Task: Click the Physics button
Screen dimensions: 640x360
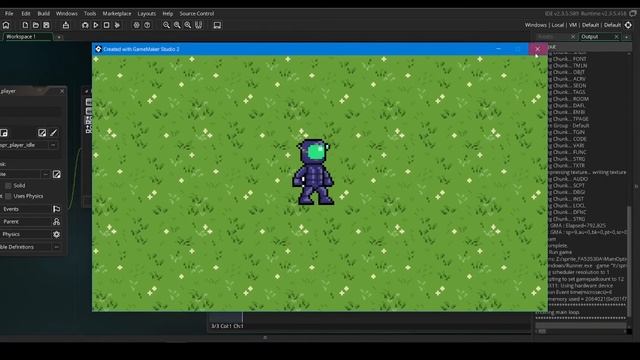Action: tap(24, 234)
